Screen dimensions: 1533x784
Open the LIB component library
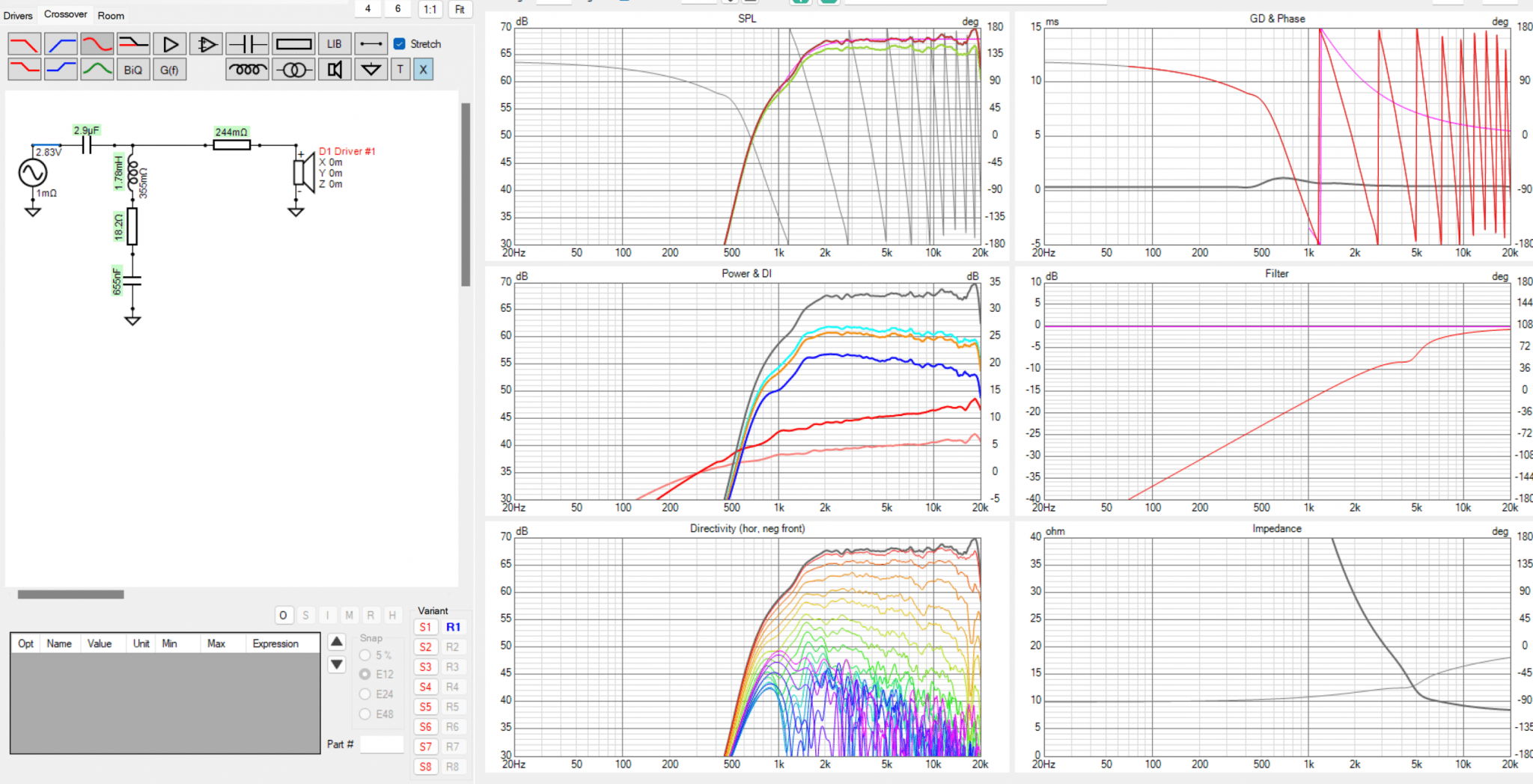click(x=334, y=44)
